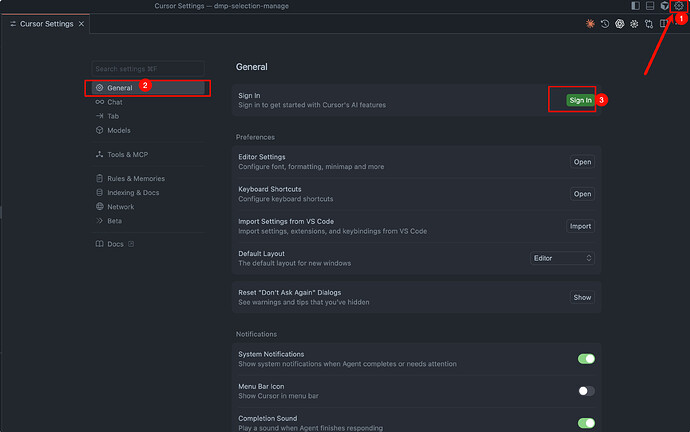The image size is (690, 432).
Task: Open the Docs link in sidebar
Action: pyautogui.click(x=115, y=244)
